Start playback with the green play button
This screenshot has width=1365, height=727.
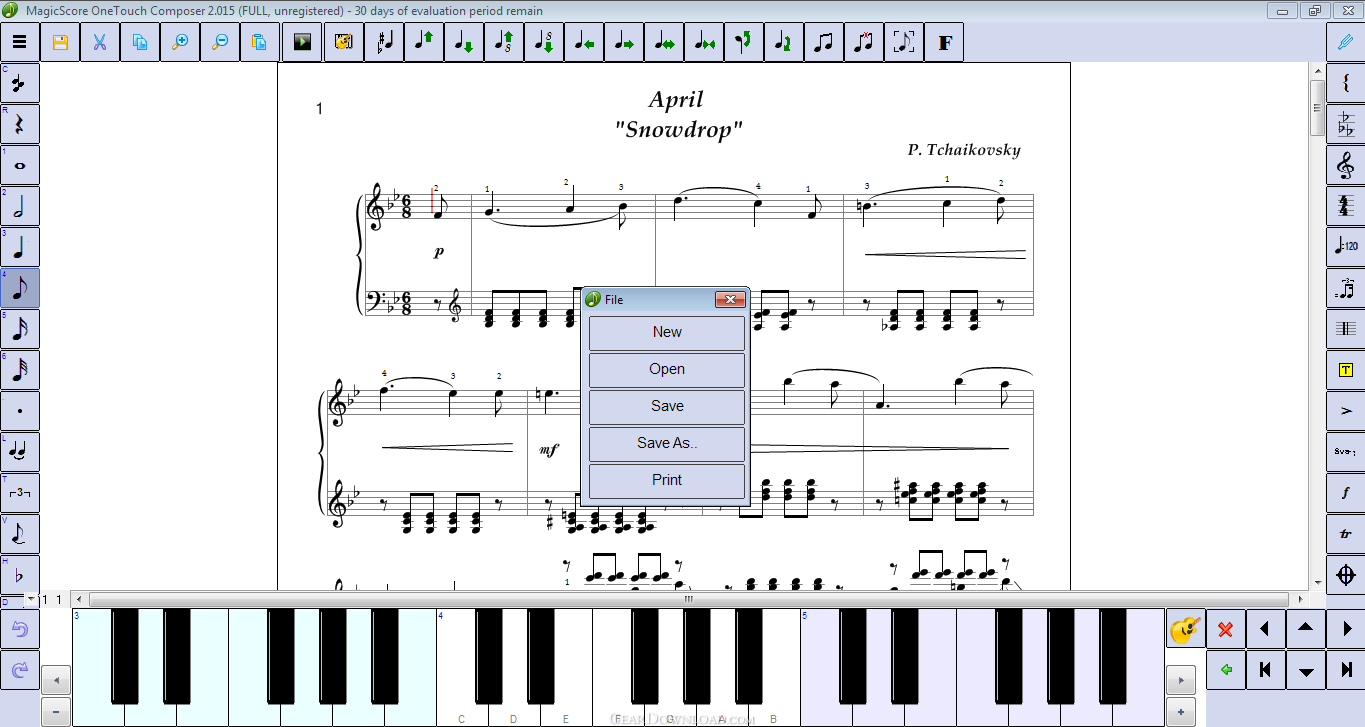302,42
